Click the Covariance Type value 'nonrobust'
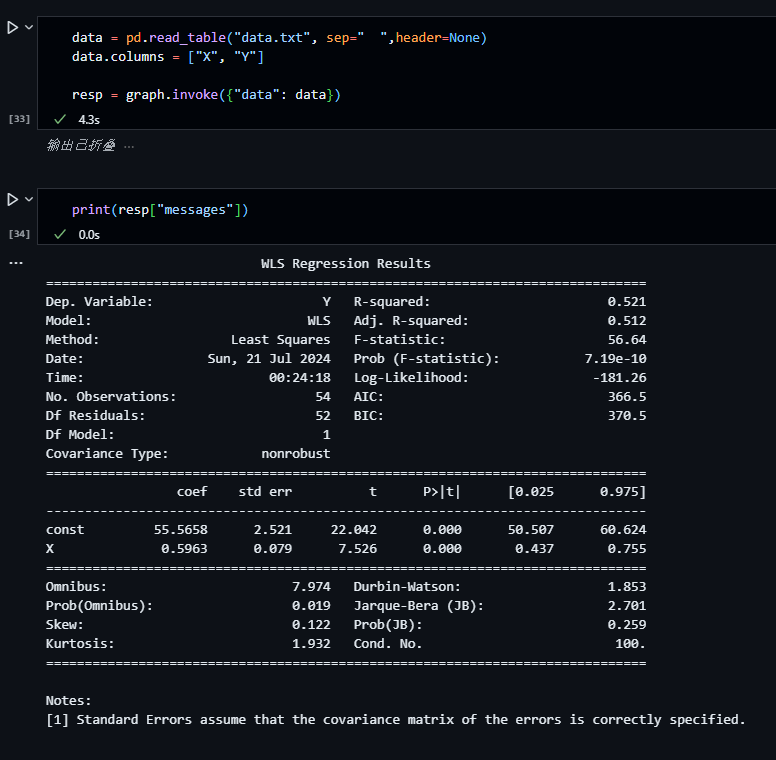 (x=295, y=454)
